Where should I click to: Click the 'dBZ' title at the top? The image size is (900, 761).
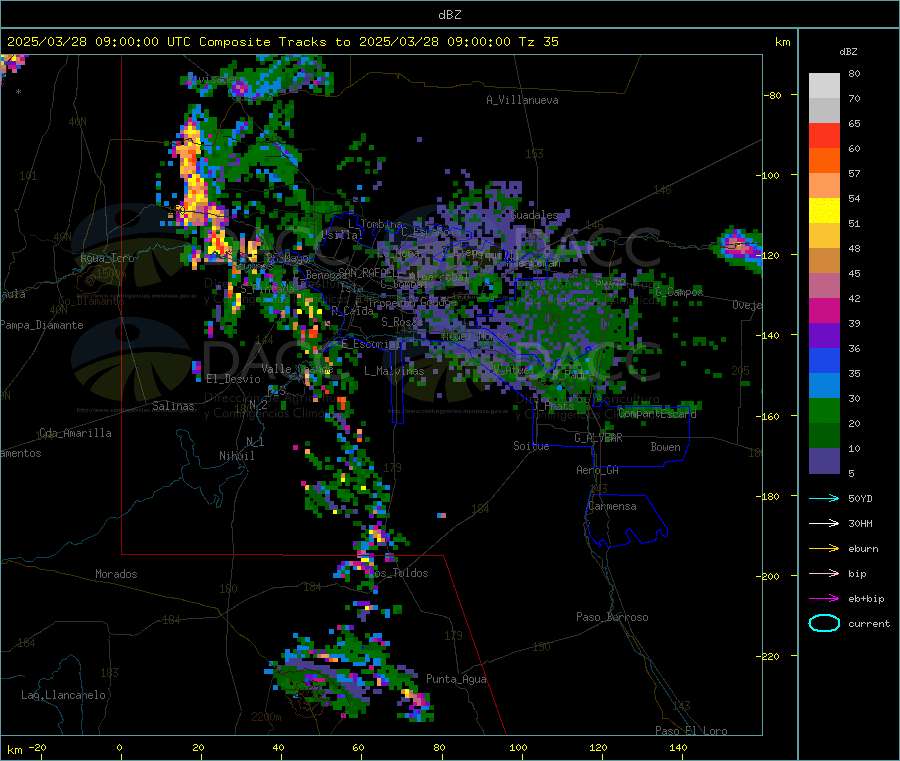click(449, 15)
